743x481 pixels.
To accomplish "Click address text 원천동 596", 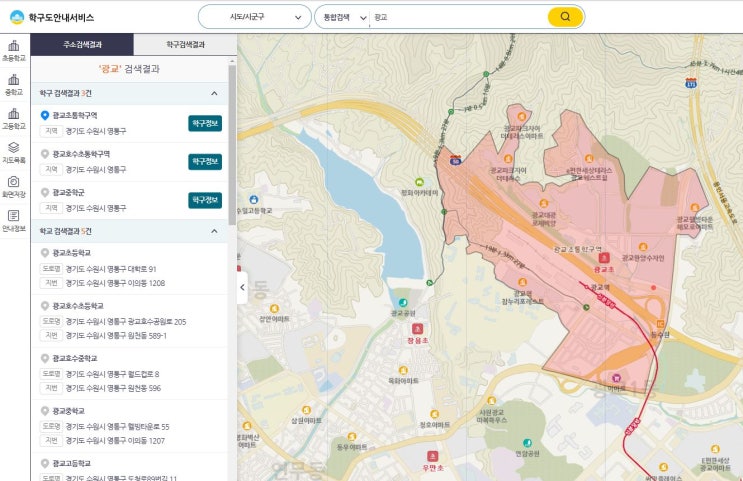I will click(145, 388).
